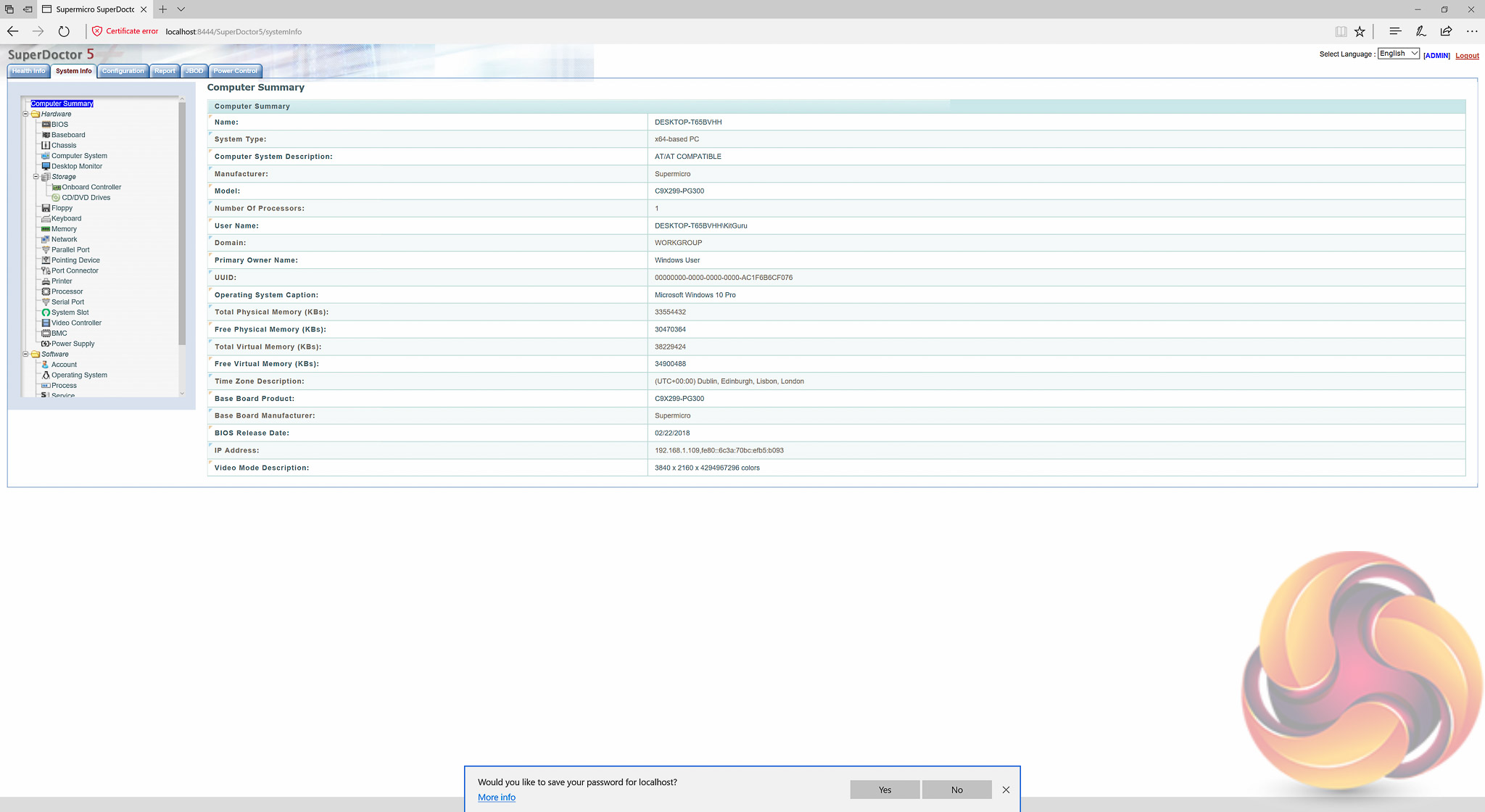This screenshot has height=812, width=1485.
Task: Switch to the Health Info tab
Action: pyautogui.click(x=28, y=71)
